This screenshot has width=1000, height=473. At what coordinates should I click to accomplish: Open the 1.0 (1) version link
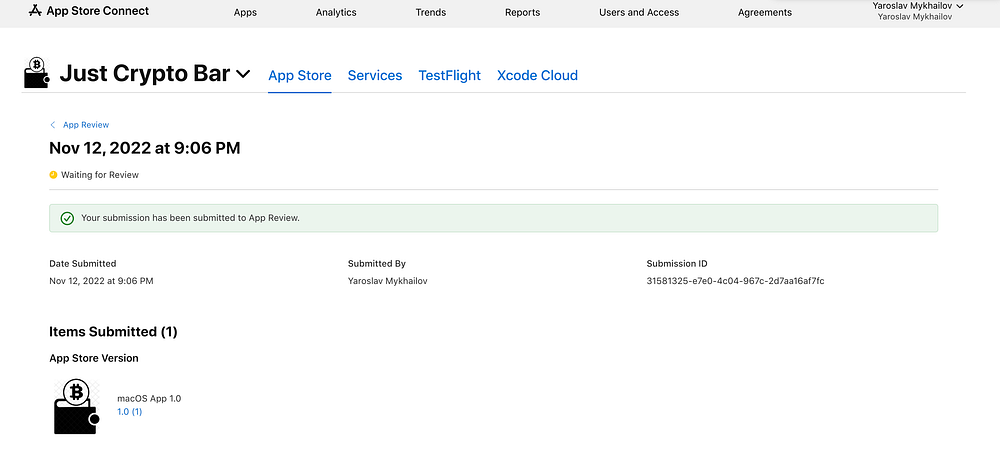(x=130, y=412)
